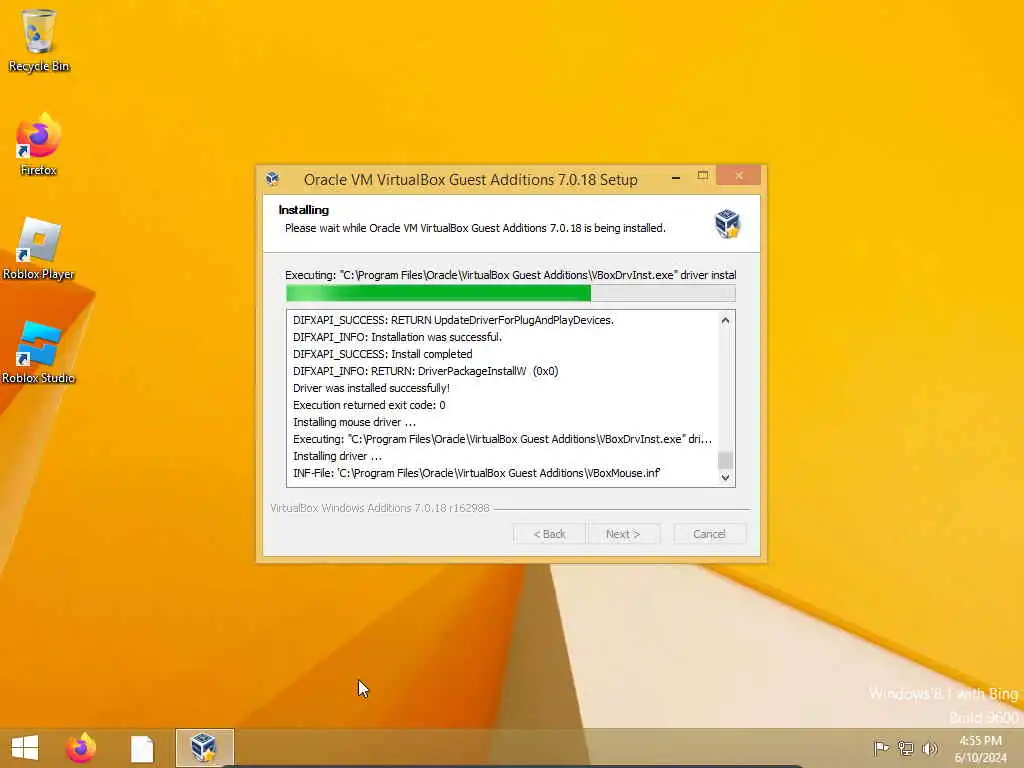
Task: Click the Cancel button in the installer
Action: pos(709,534)
